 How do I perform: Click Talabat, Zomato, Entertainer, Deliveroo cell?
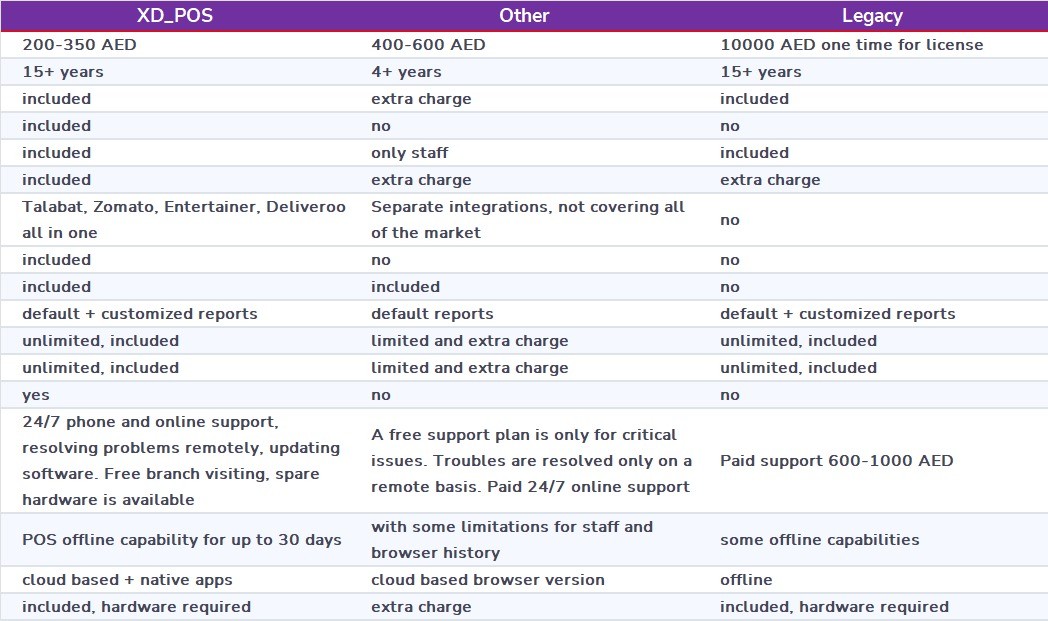[x=183, y=207]
